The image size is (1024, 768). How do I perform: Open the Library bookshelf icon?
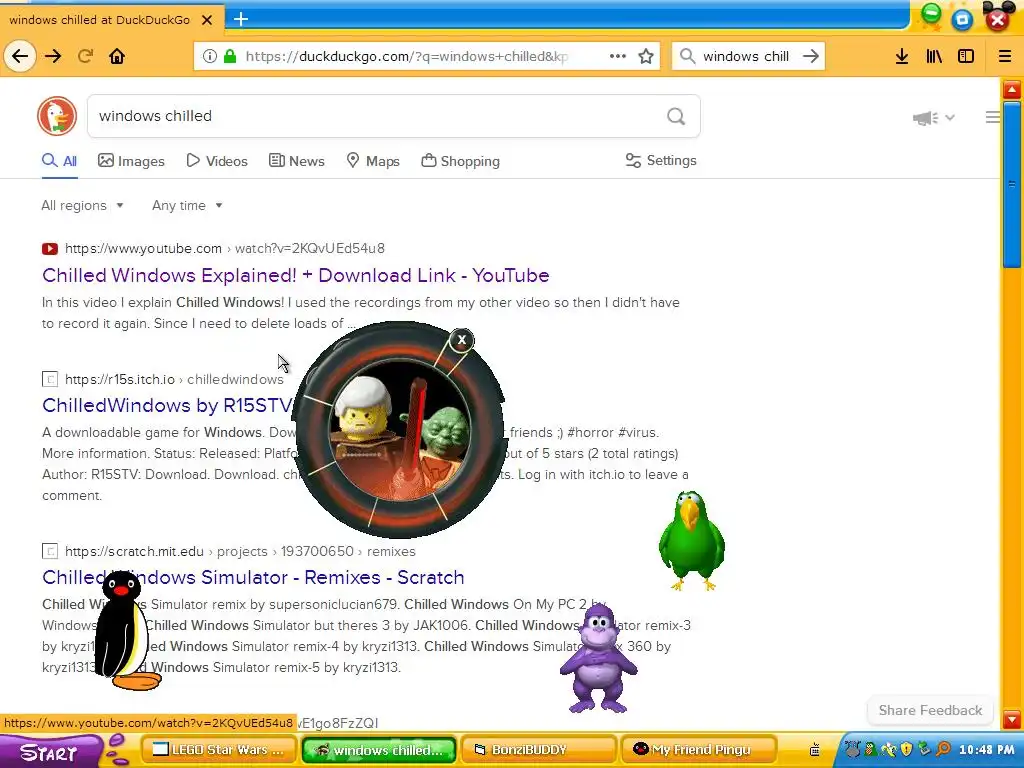click(934, 56)
